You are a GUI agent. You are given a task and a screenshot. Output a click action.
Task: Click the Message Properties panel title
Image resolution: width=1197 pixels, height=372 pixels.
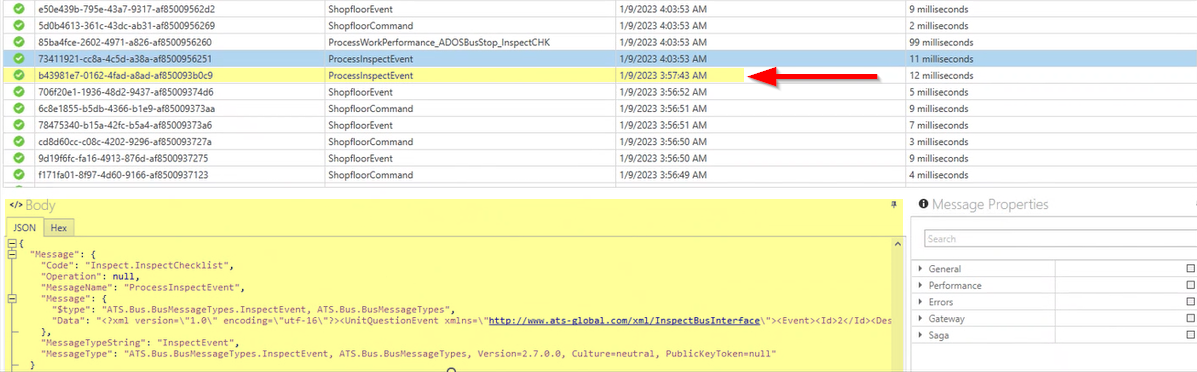pyautogui.click(x=990, y=205)
